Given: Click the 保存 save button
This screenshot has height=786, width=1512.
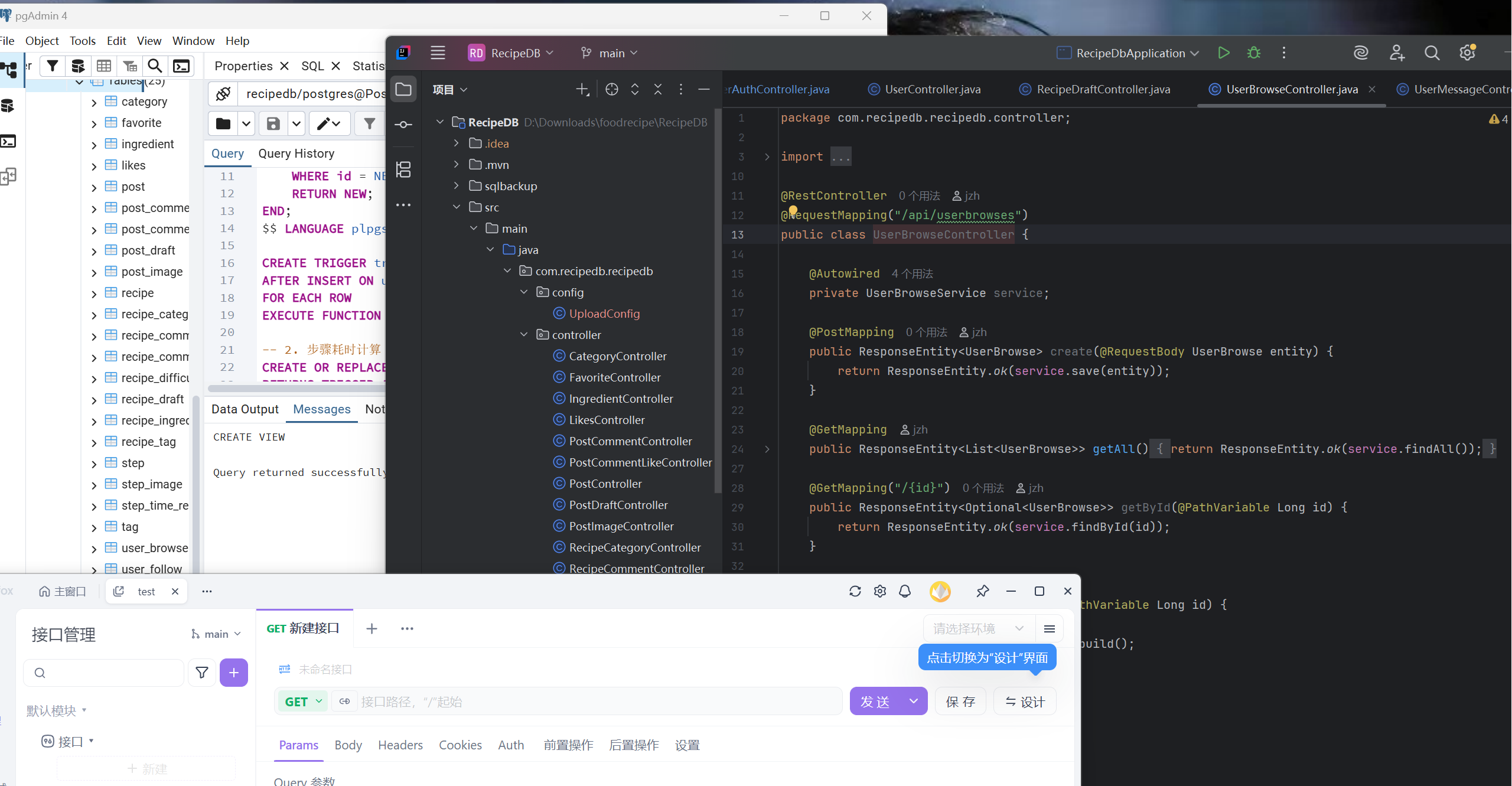Looking at the screenshot, I should 960,702.
